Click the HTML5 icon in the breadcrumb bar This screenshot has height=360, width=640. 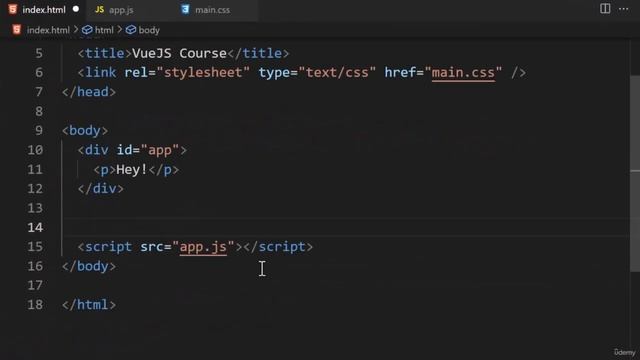pyautogui.click(x=17, y=30)
